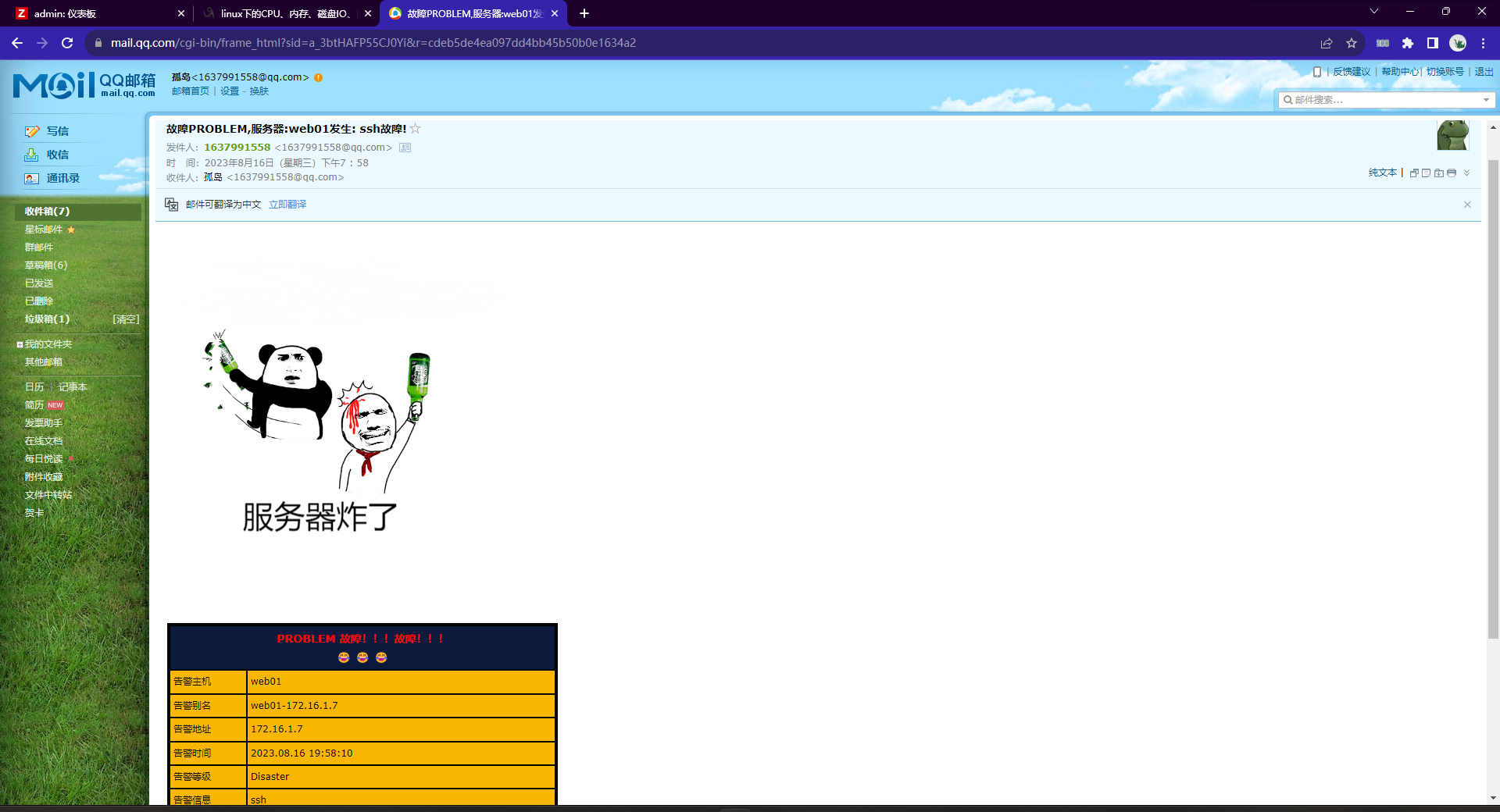Click the page vertical scrollbar thumb

[x=1493, y=399]
